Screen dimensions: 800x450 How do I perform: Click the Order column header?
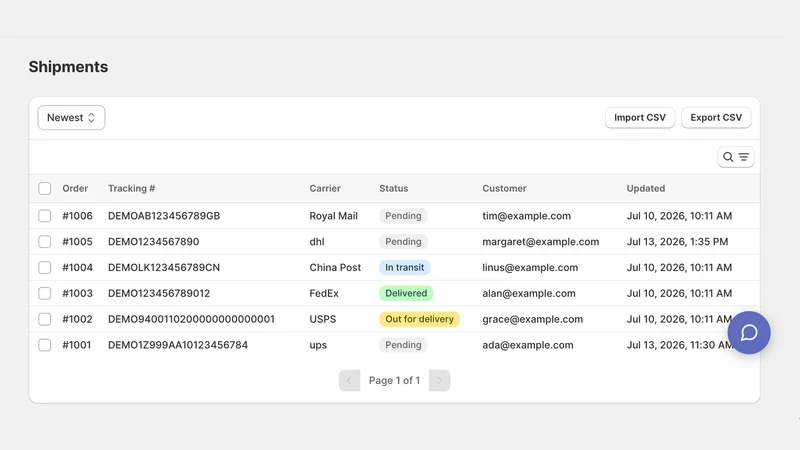click(75, 188)
